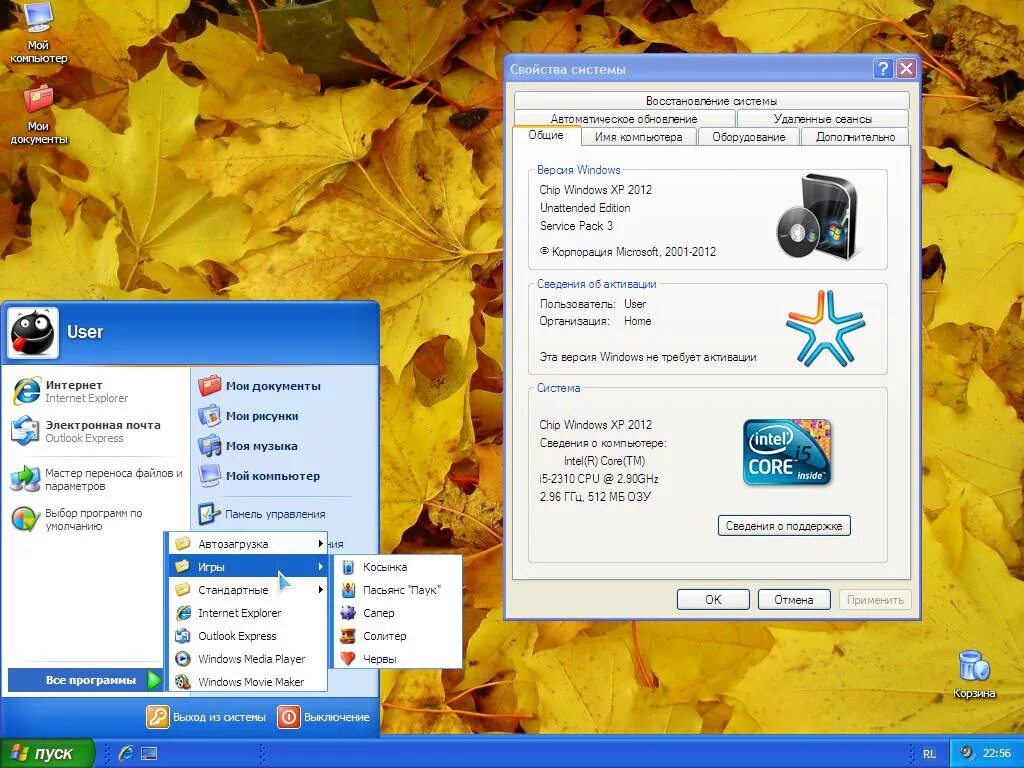Click the text Service Pack 3
Viewport: 1024px width, 768px height.
pos(576,226)
